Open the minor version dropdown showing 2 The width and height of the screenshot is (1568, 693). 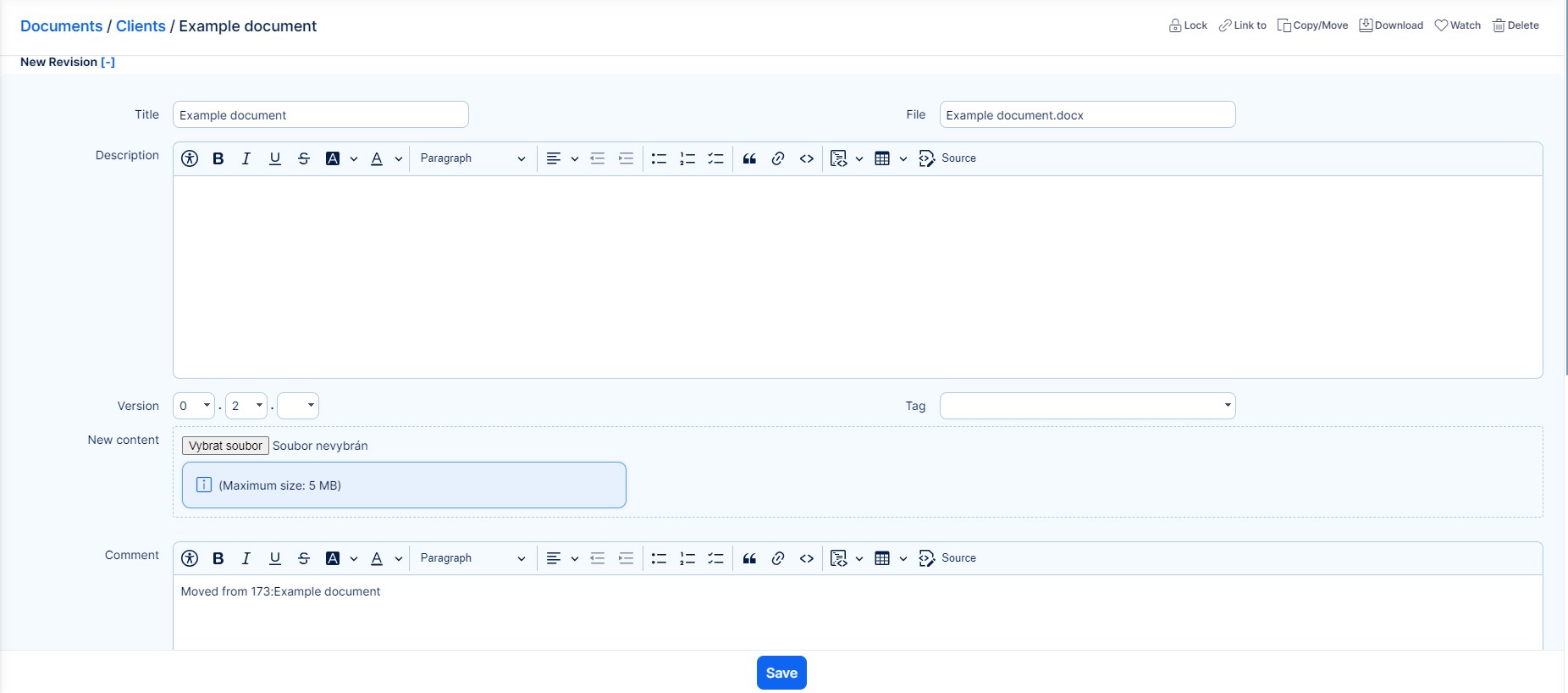(x=246, y=406)
